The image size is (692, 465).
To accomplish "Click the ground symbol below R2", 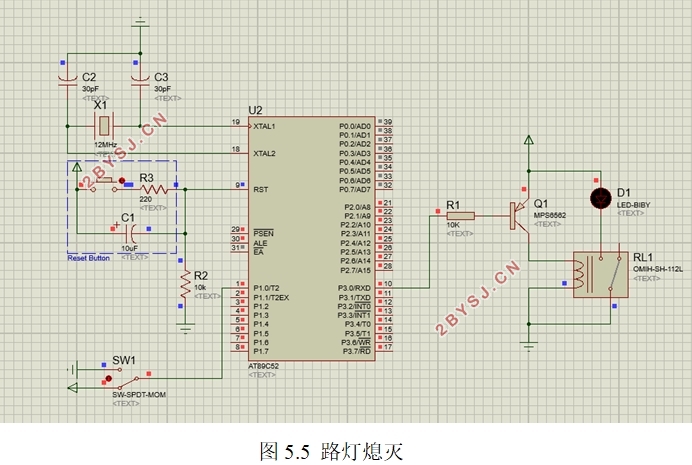I will [x=185, y=328].
